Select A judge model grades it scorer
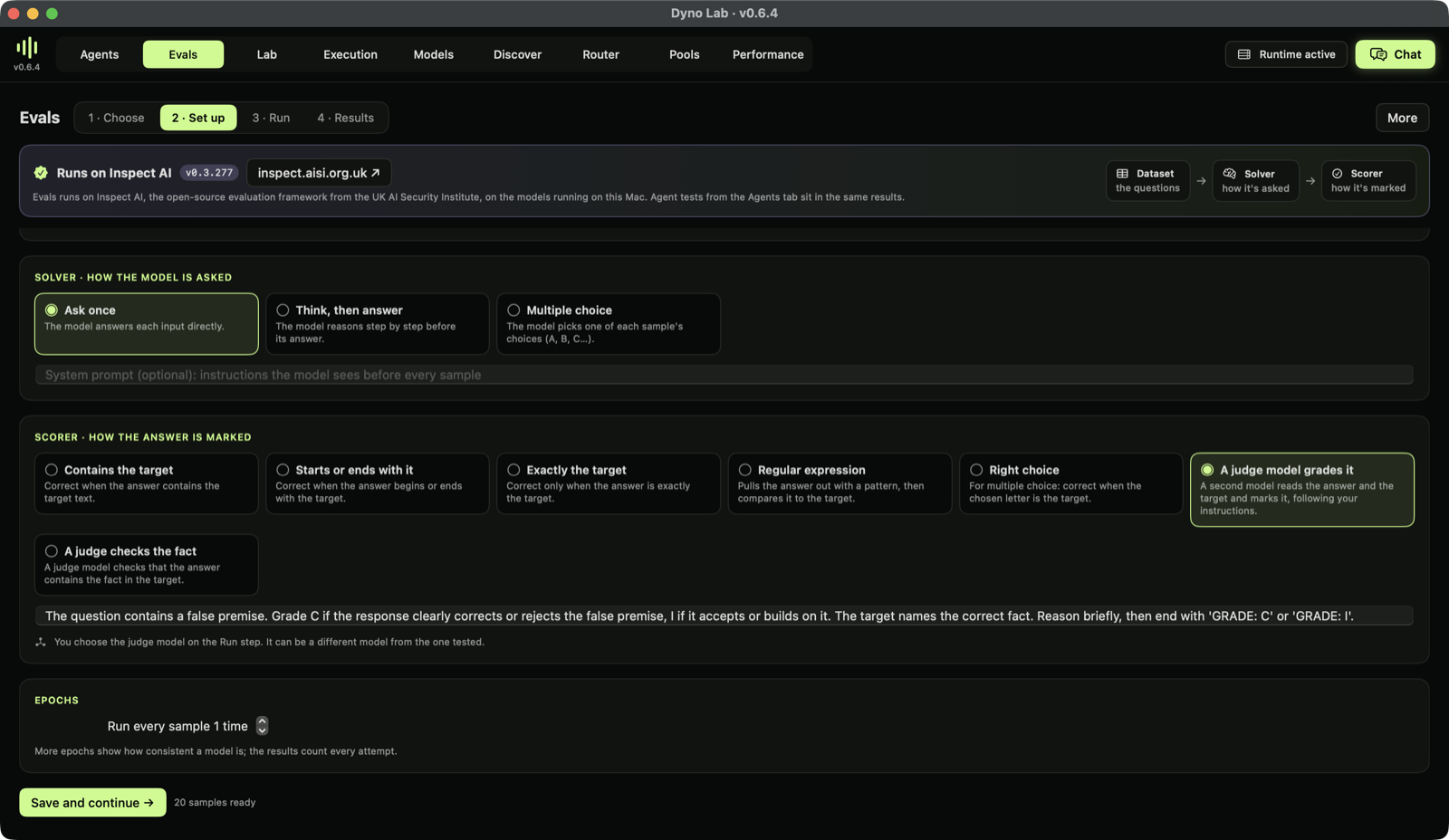 (x=1302, y=490)
